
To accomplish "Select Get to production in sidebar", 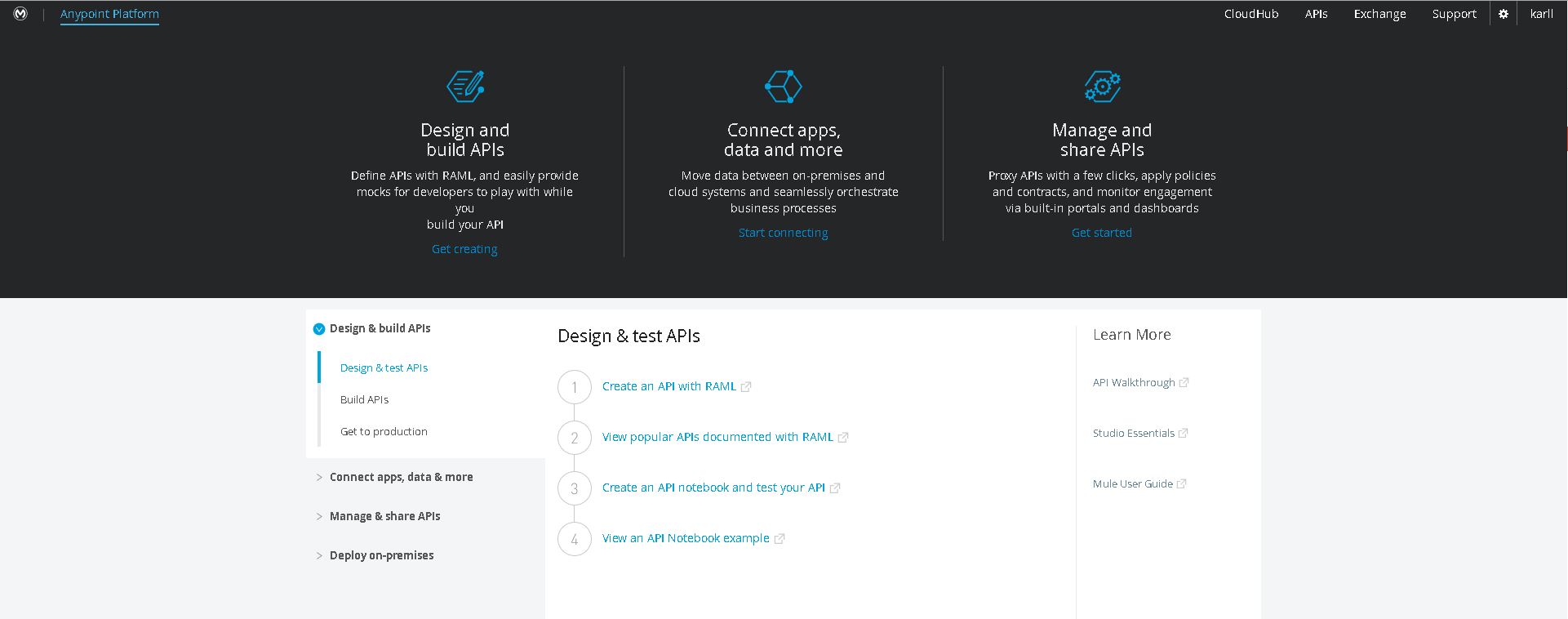I will tap(384, 431).
